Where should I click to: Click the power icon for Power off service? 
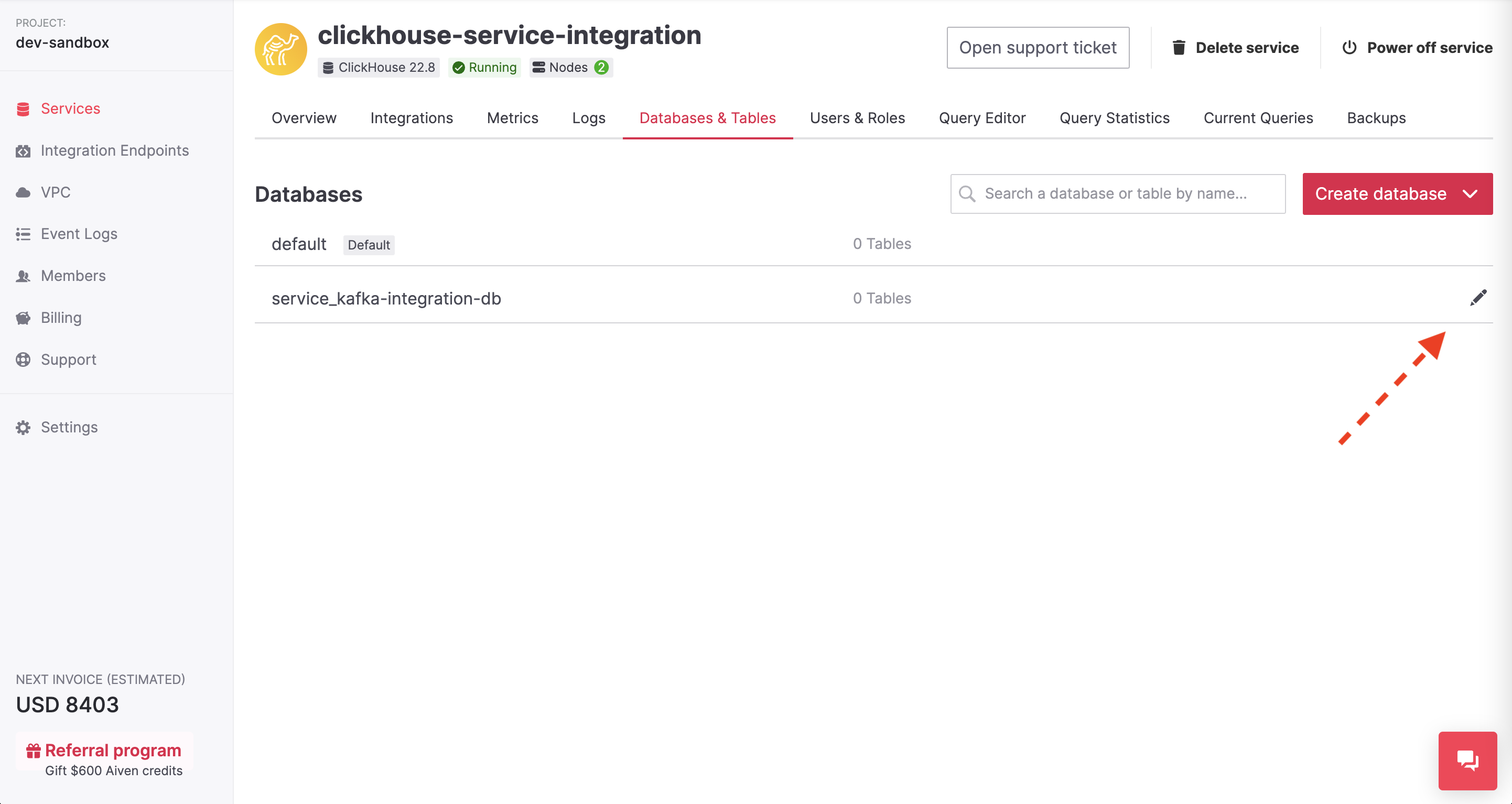pyautogui.click(x=1349, y=48)
